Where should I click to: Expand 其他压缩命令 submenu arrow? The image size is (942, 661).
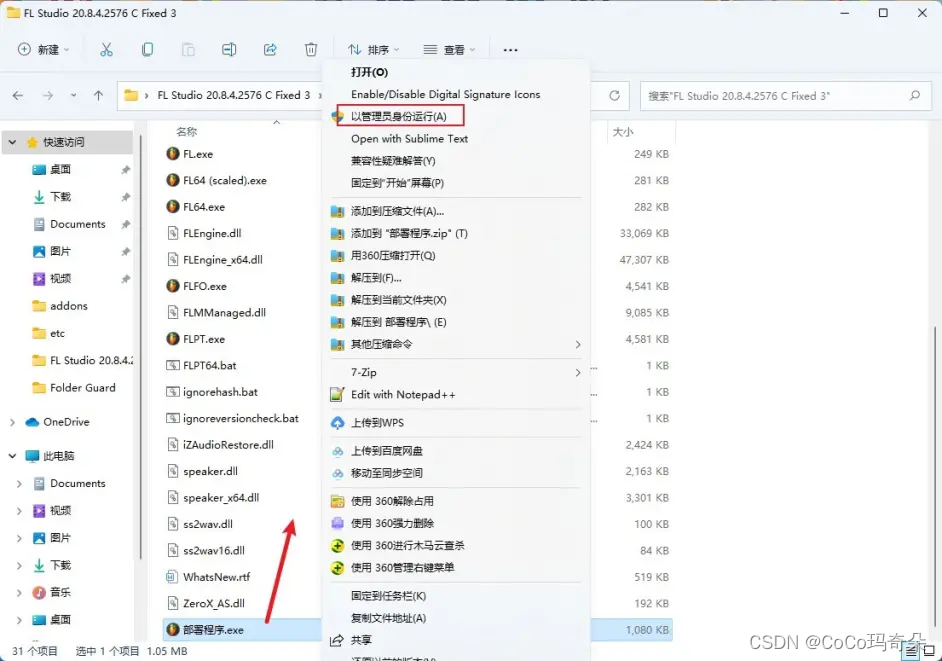click(x=577, y=344)
